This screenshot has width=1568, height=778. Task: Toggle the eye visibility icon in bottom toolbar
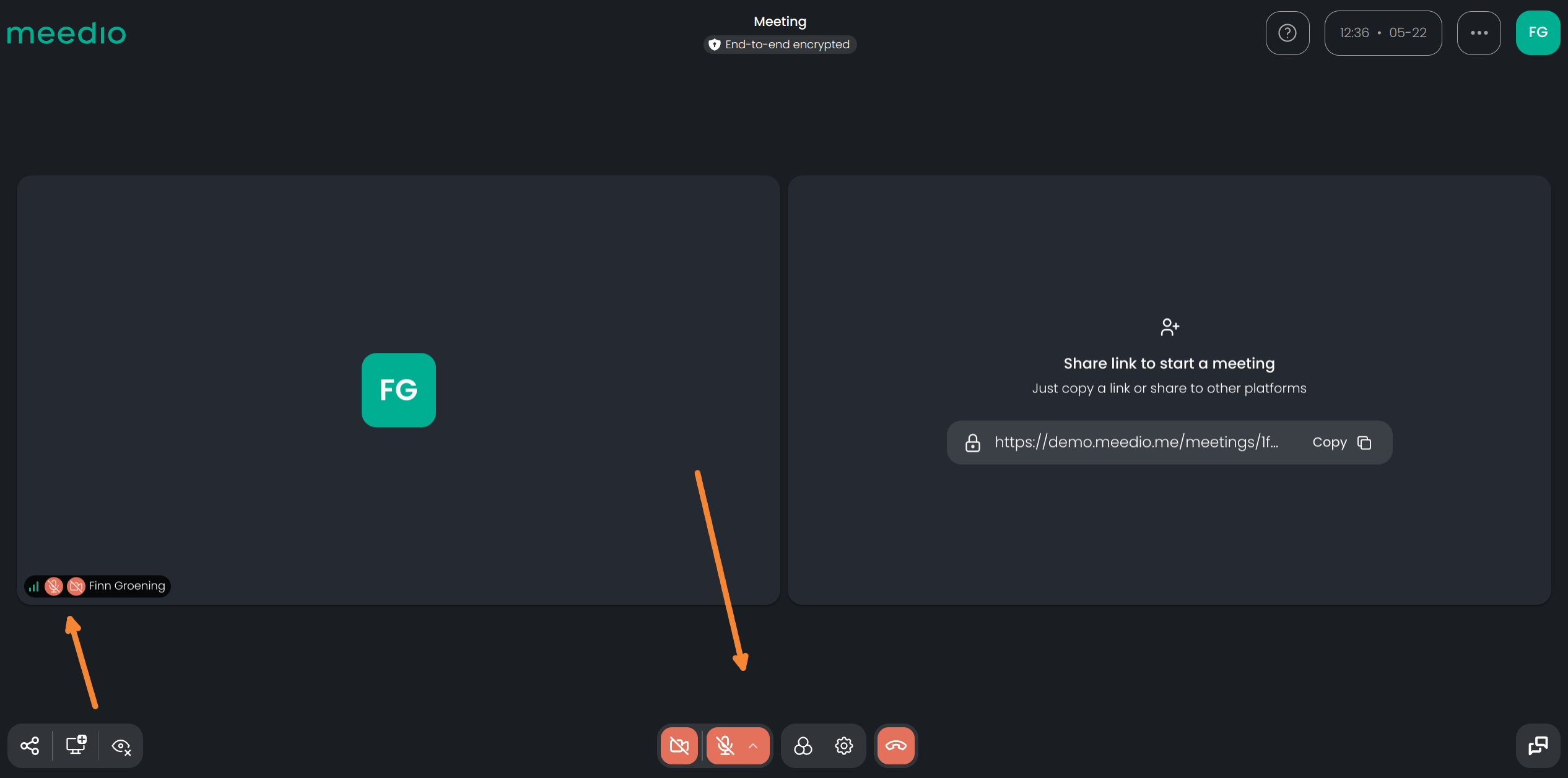(x=121, y=746)
